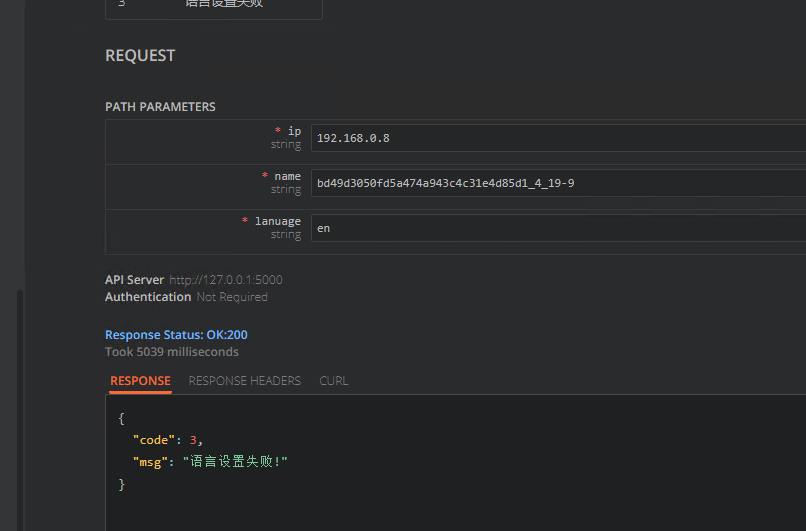Click the 'Not Required' authentication text
This screenshot has width=806, height=531.
(232, 297)
